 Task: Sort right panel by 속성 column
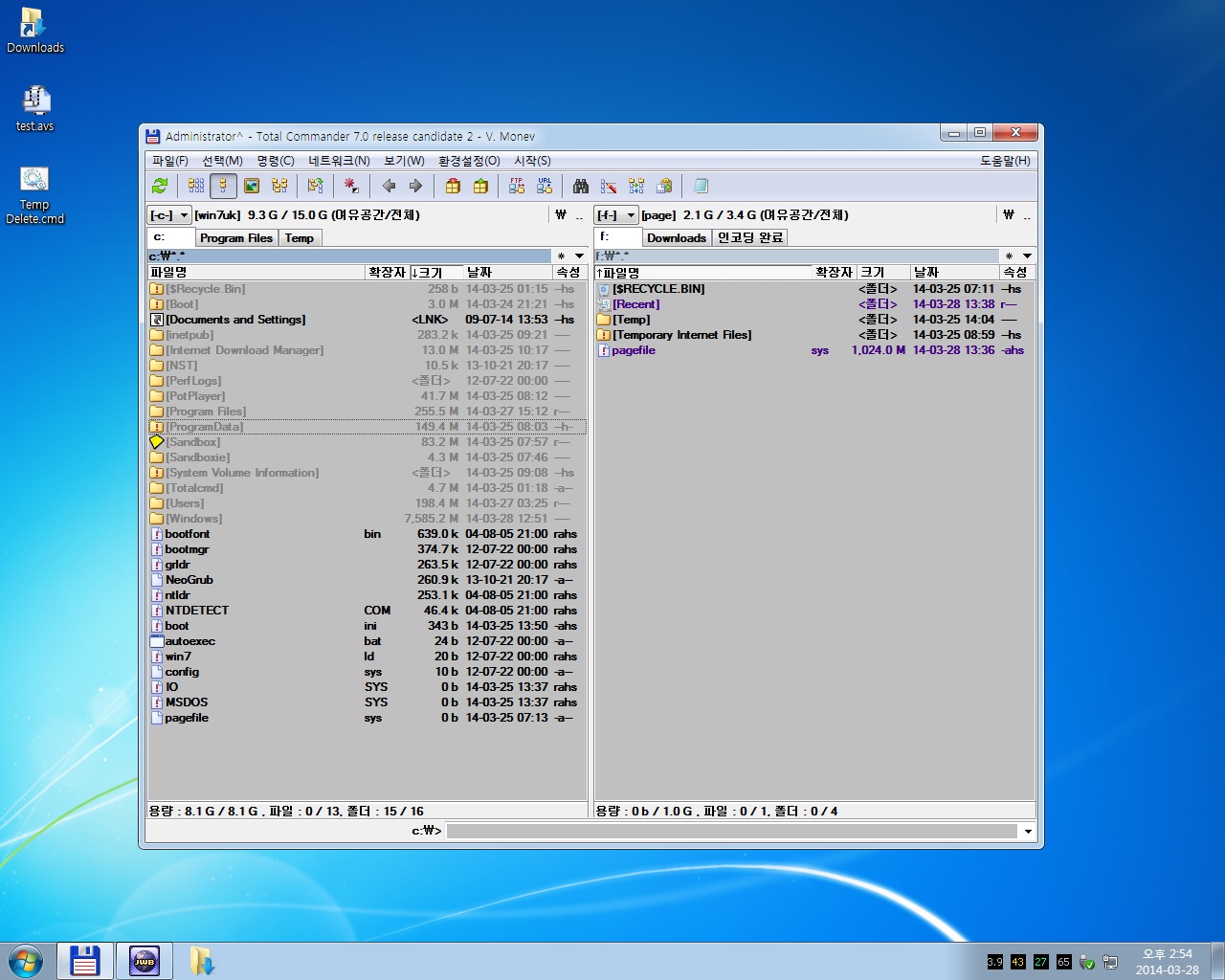tap(1016, 273)
